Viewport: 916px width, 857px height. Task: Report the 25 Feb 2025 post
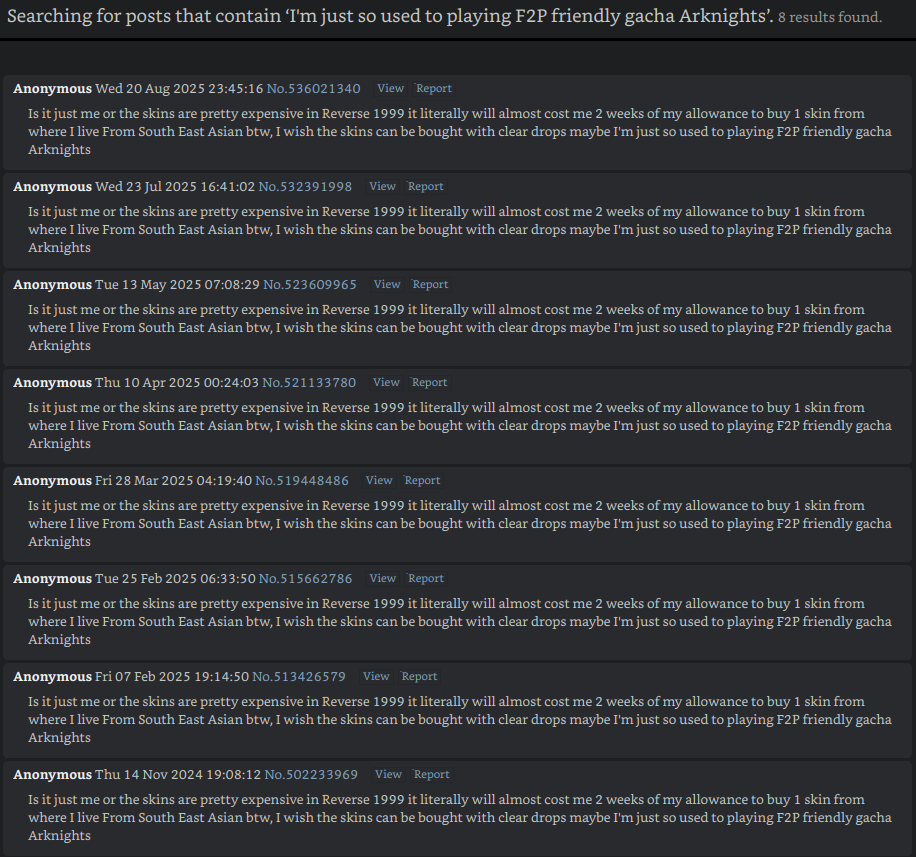[x=425, y=578]
